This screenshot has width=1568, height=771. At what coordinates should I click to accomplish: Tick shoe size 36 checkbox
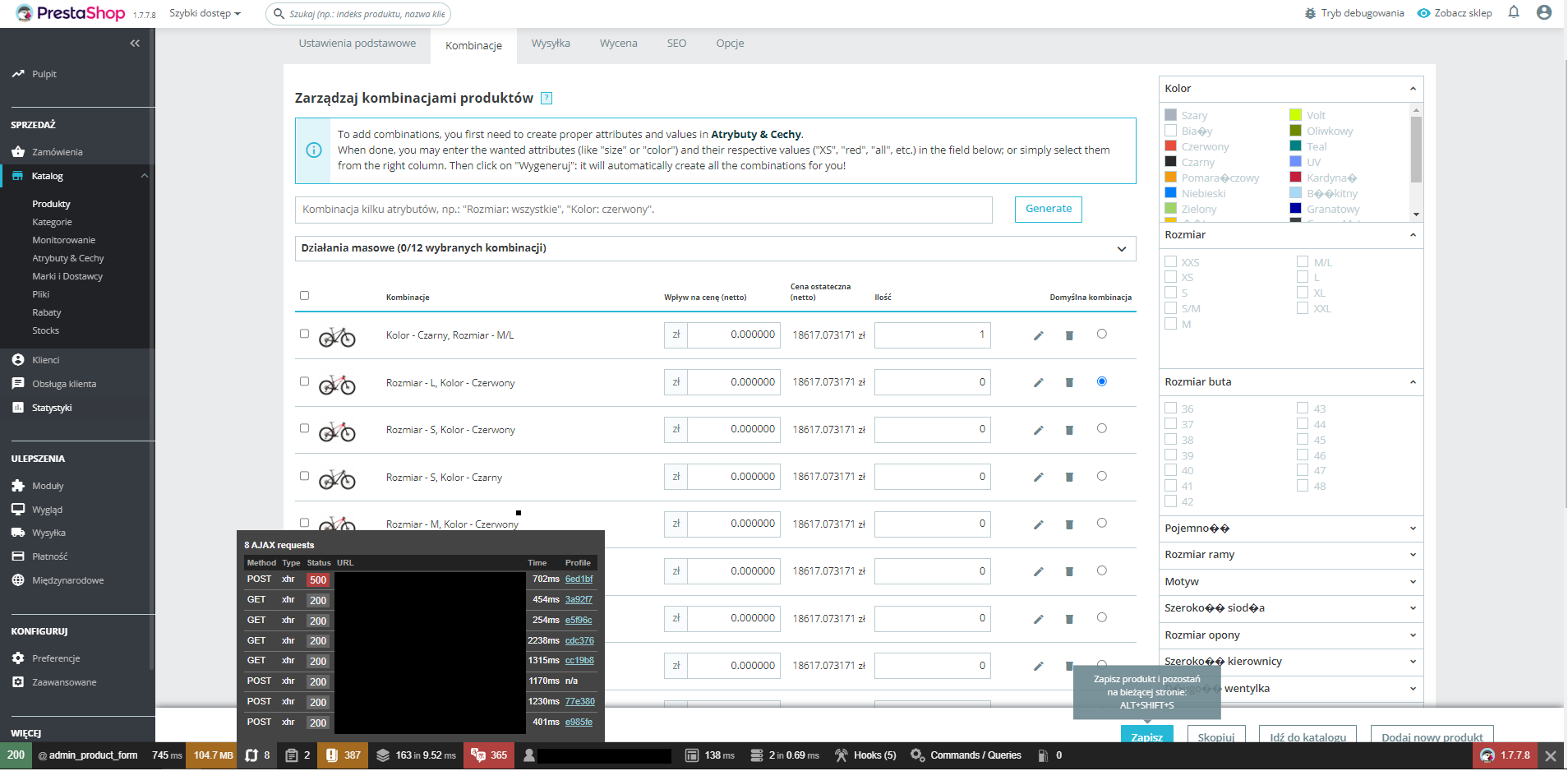[1170, 408]
